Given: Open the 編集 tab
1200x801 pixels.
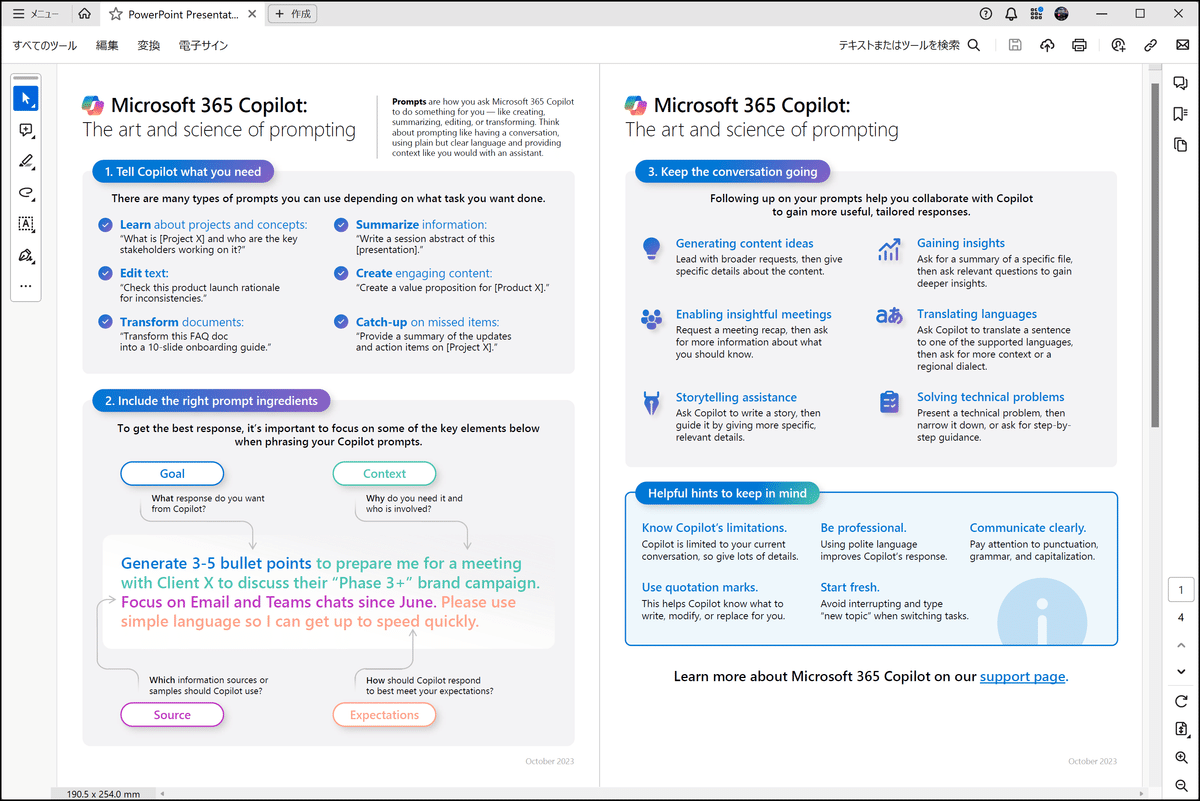Looking at the screenshot, I should pyautogui.click(x=107, y=45).
